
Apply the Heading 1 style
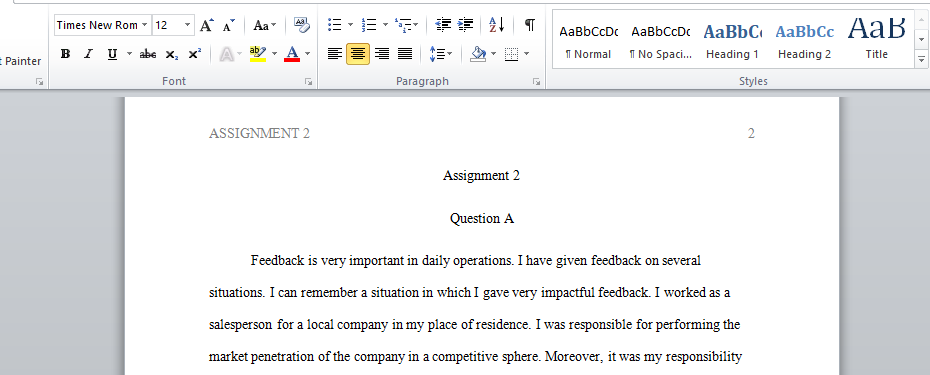[x=732, y=40]
